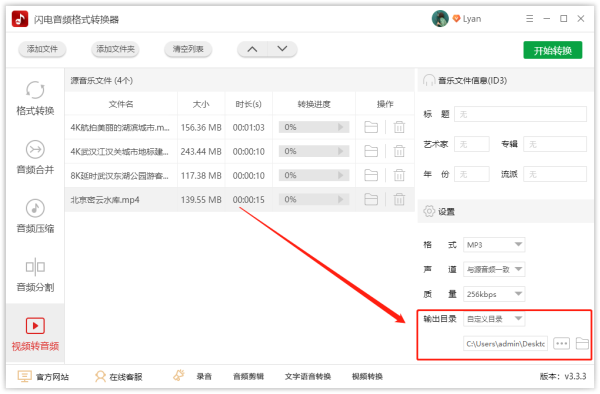The image size is (600, 394).
Task: Open the folder for 北京密云水库.mp4
Action: [x=371, y=199]
